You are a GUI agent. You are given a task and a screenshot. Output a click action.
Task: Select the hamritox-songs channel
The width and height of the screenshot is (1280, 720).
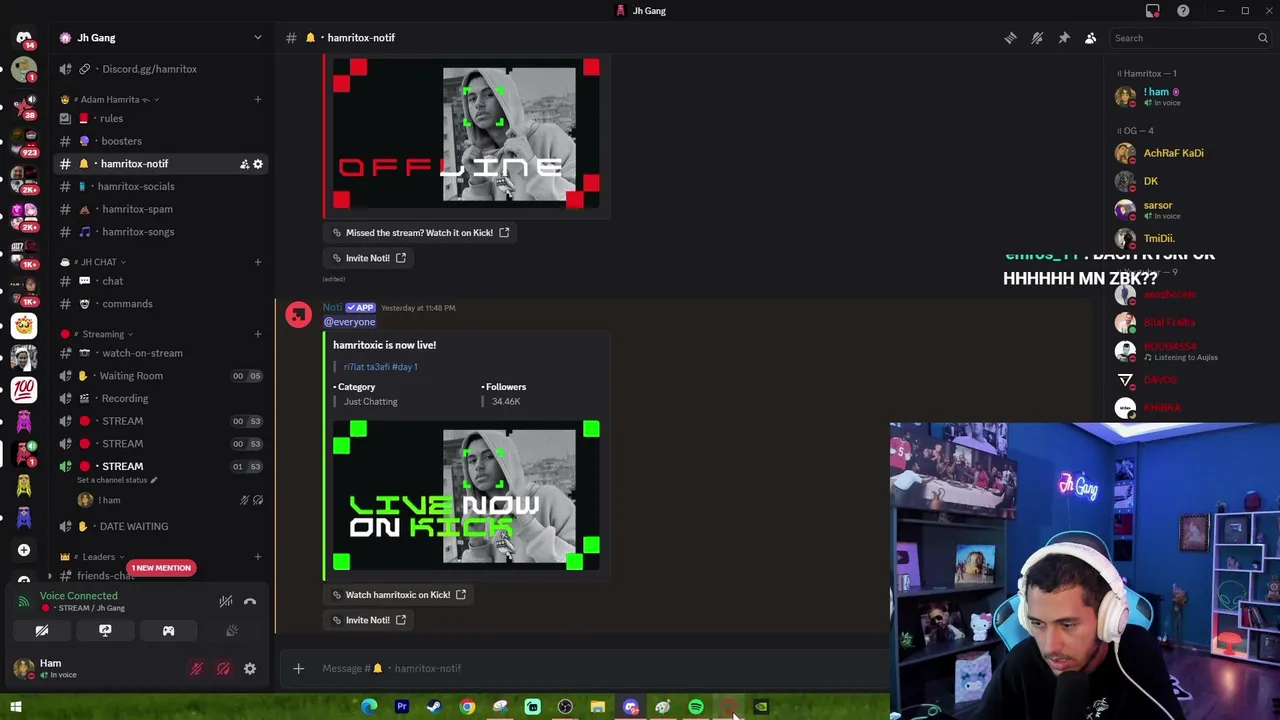[x=138, y=232]
